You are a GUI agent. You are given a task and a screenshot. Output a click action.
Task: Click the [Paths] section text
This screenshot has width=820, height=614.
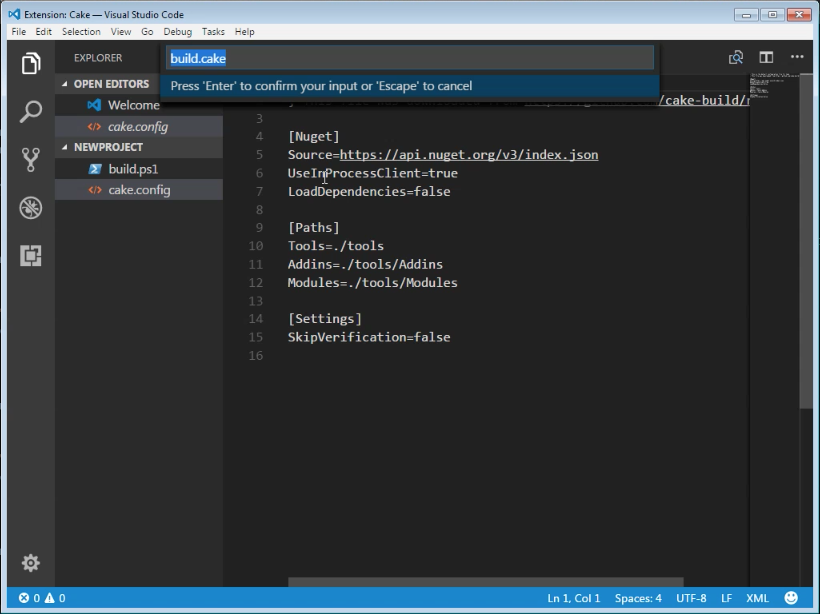click(313, 228)
